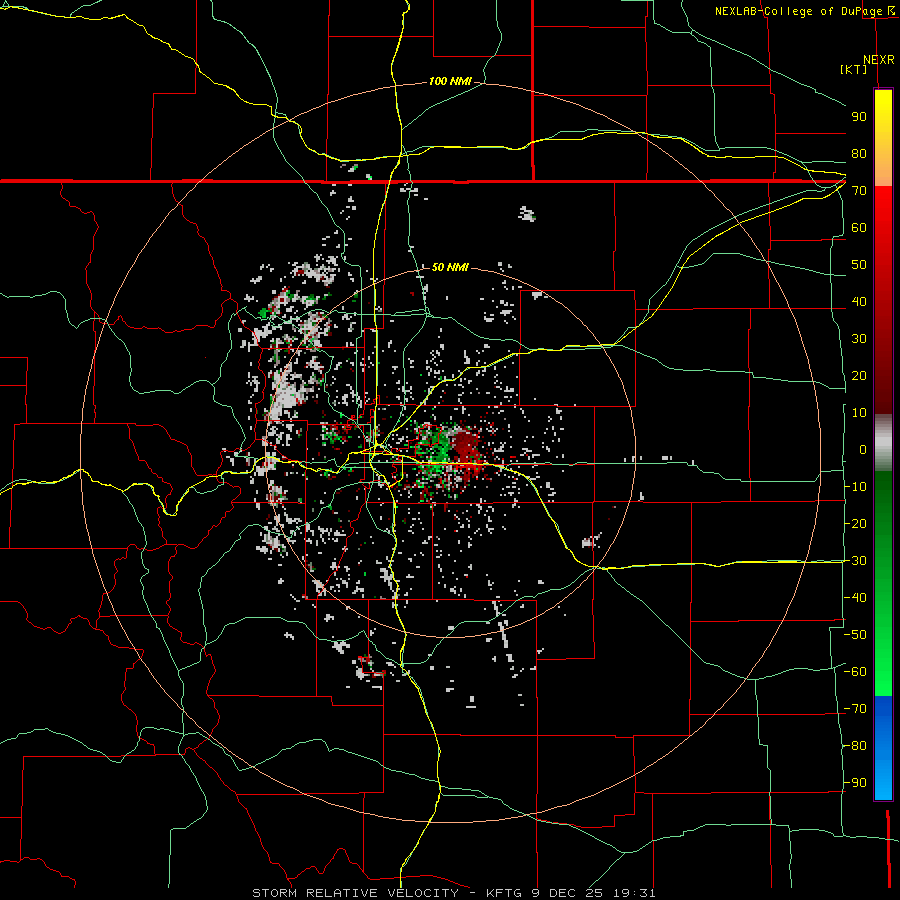Click the negative 30 scale value
This screenshot has height=900, width=900.
point(855,560)
